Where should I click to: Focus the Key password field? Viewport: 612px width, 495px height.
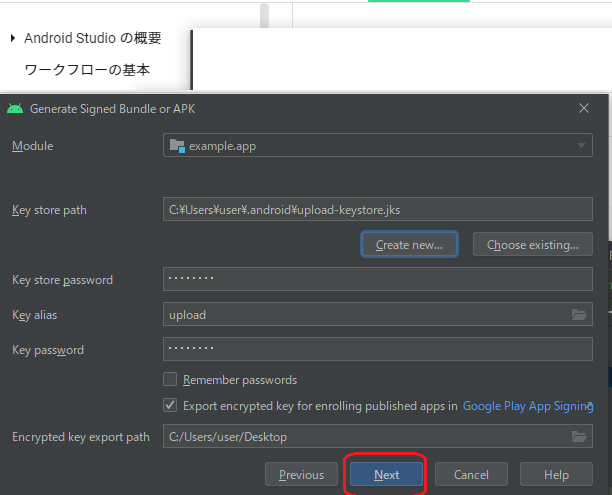[x=377, y=349]
